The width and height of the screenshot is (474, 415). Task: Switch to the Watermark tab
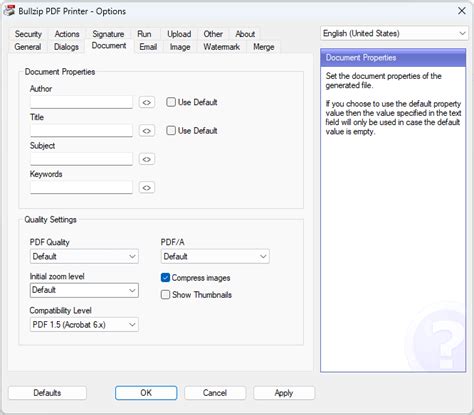pos(222,47)
